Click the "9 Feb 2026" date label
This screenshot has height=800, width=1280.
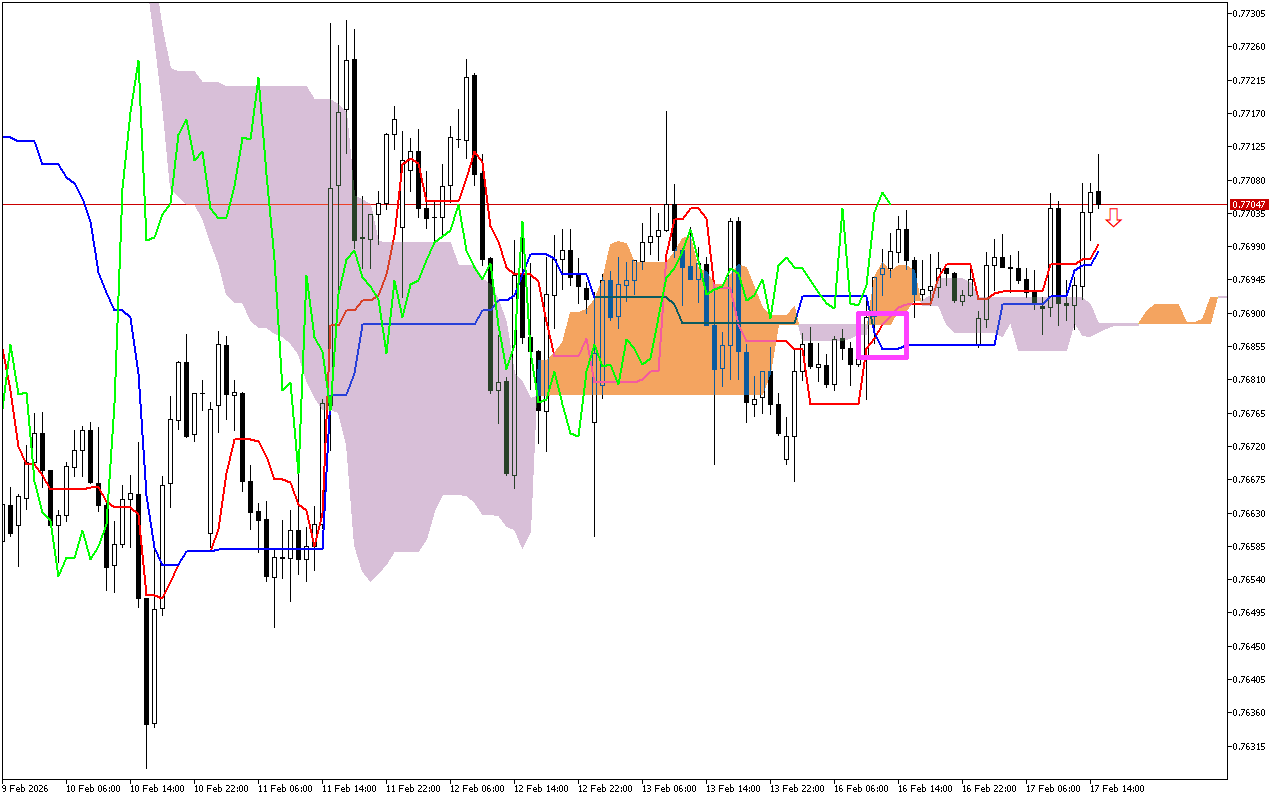25,788
